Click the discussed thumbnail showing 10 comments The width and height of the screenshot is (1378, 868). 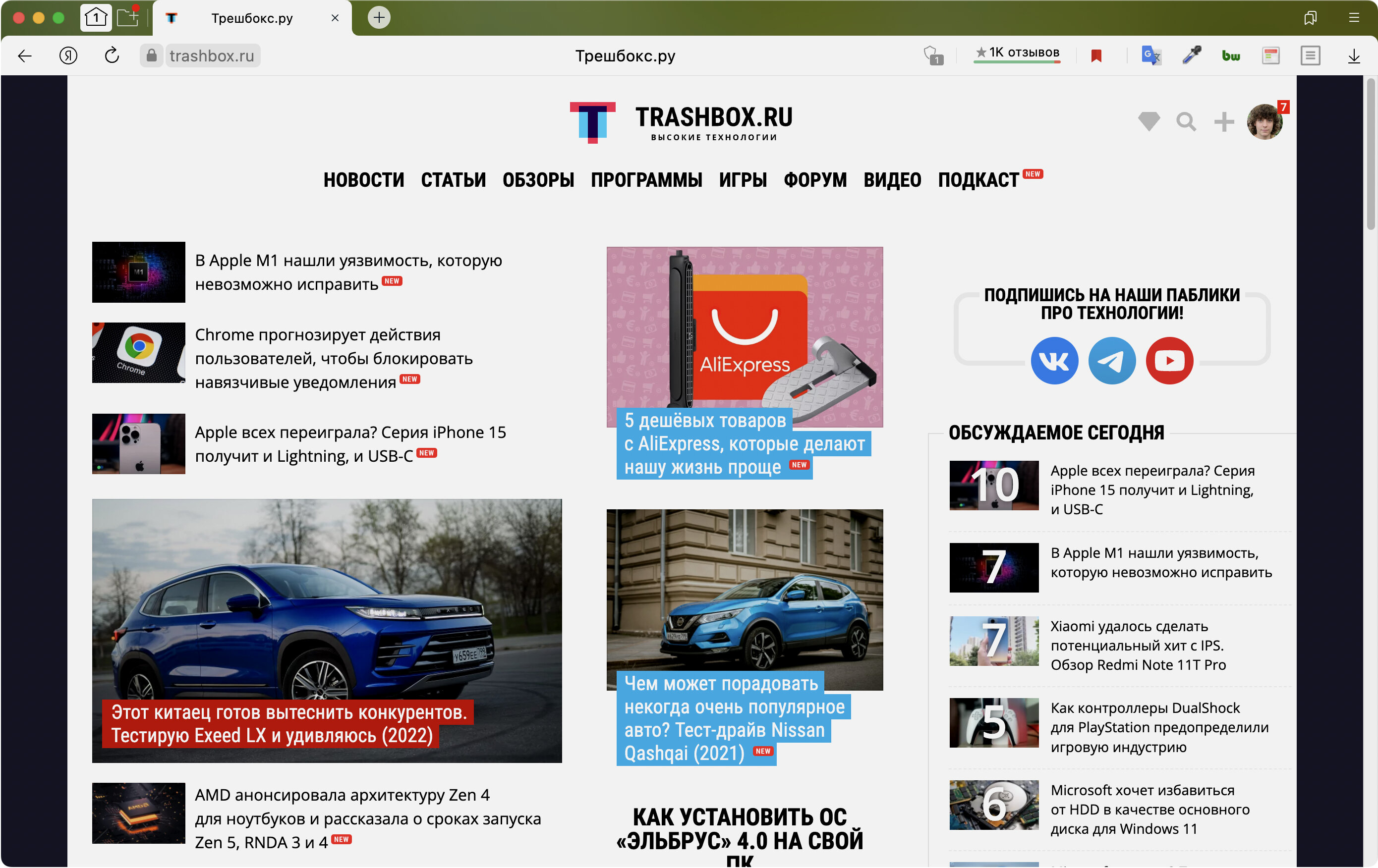point(994,486)
